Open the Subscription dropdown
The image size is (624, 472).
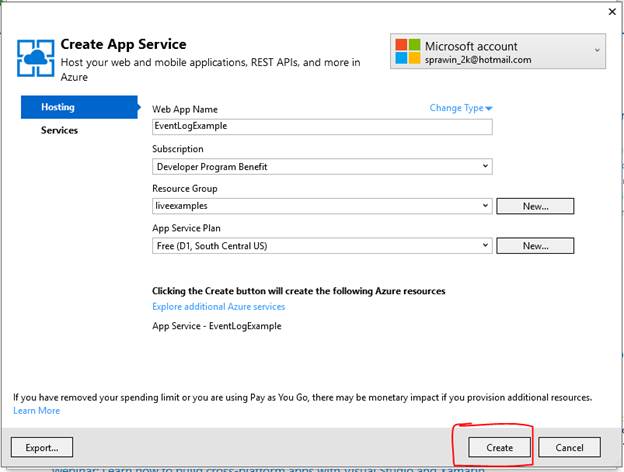(x=486, y=166)
